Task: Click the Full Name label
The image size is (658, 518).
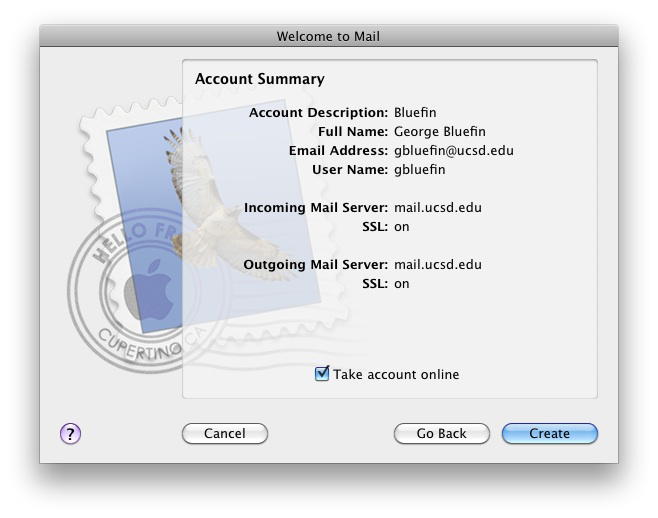Action: (x=353, y=131)
